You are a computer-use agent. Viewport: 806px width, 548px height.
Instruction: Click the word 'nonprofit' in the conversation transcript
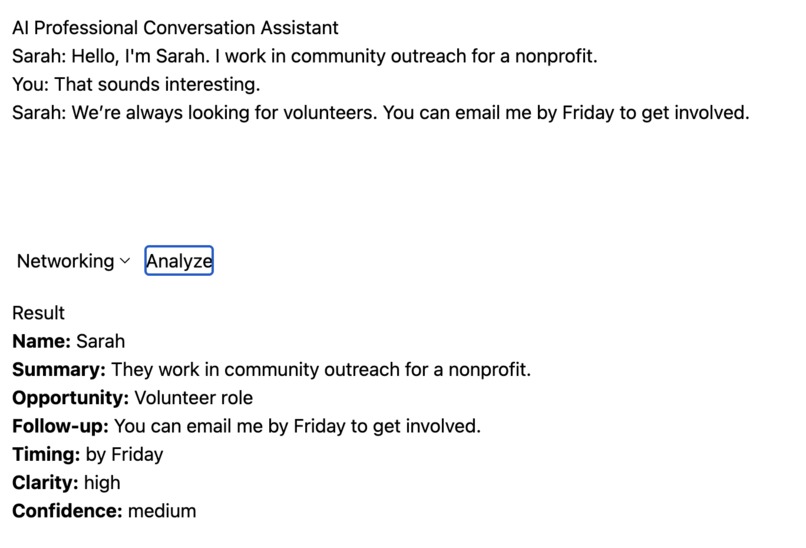556,56
